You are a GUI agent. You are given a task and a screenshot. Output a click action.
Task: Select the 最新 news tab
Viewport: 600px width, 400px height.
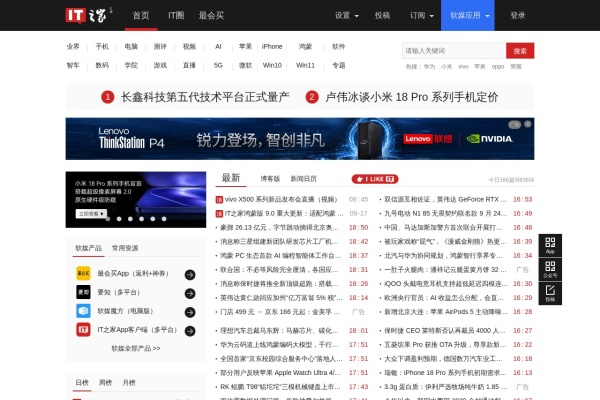(x=231, y=178)
